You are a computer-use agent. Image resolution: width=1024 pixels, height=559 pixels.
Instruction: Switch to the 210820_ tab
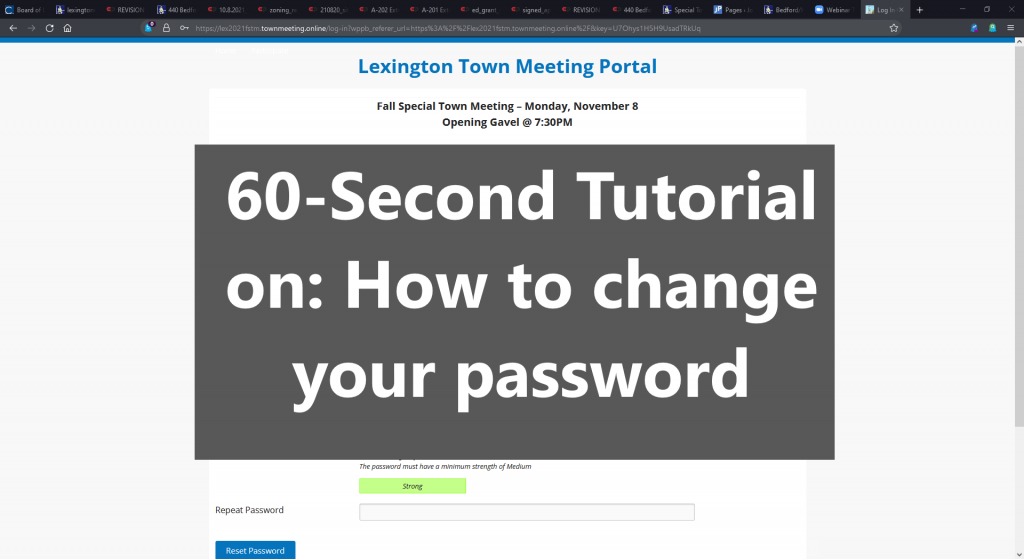(328, 10)
